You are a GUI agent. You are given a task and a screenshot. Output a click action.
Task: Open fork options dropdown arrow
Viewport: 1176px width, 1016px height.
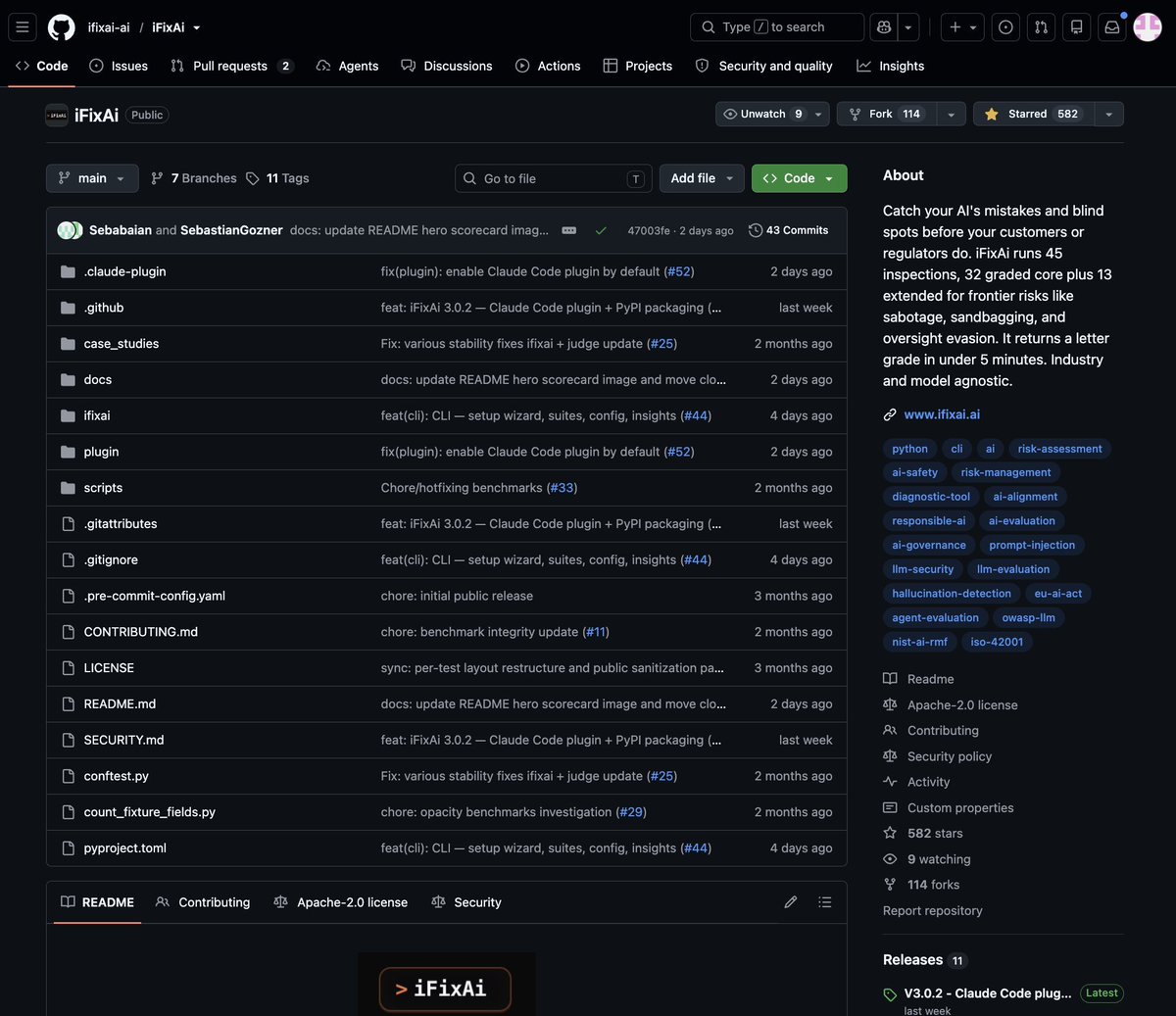click(x=951, y=114)
